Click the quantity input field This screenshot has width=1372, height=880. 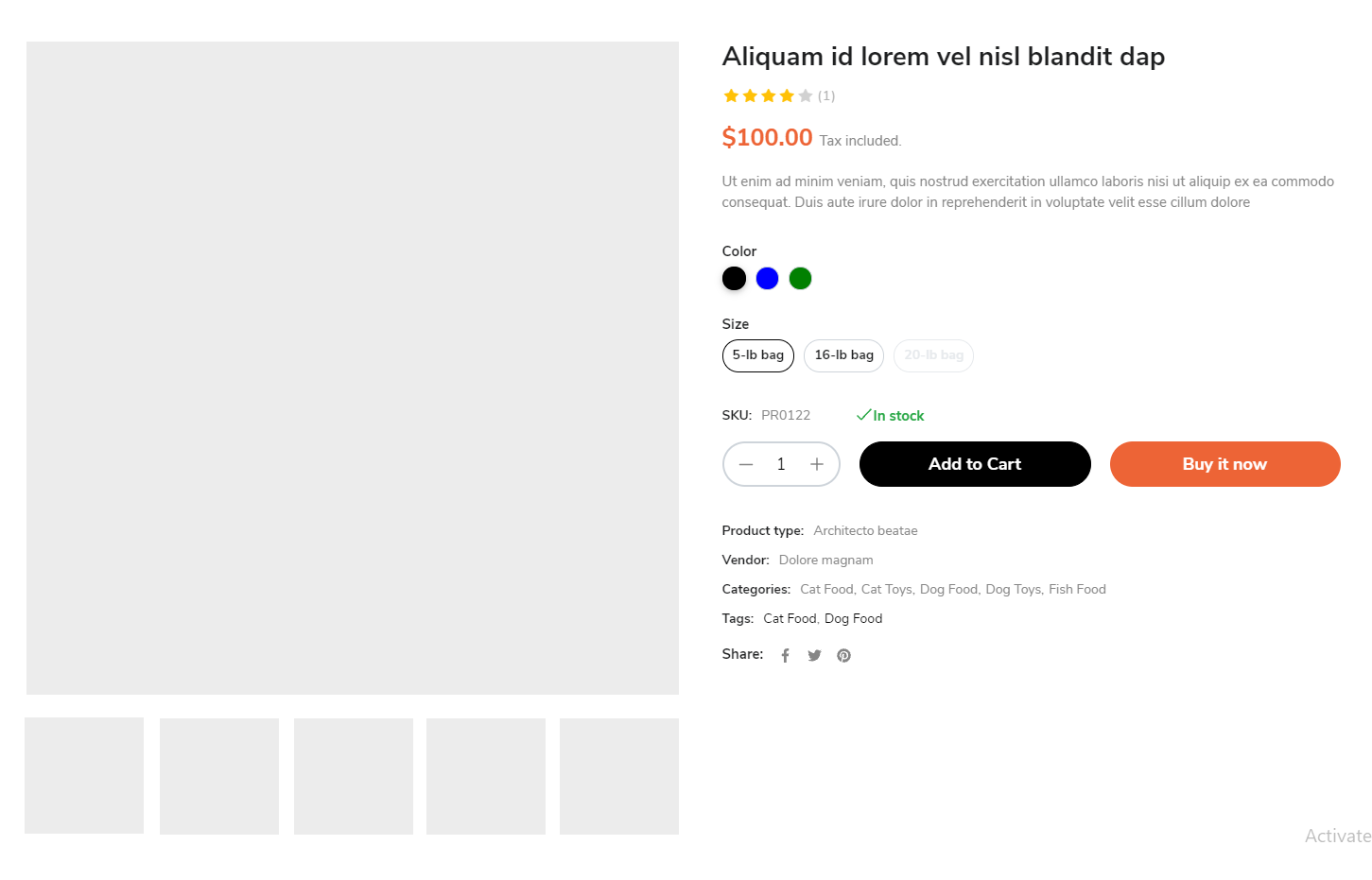point(781,464)
